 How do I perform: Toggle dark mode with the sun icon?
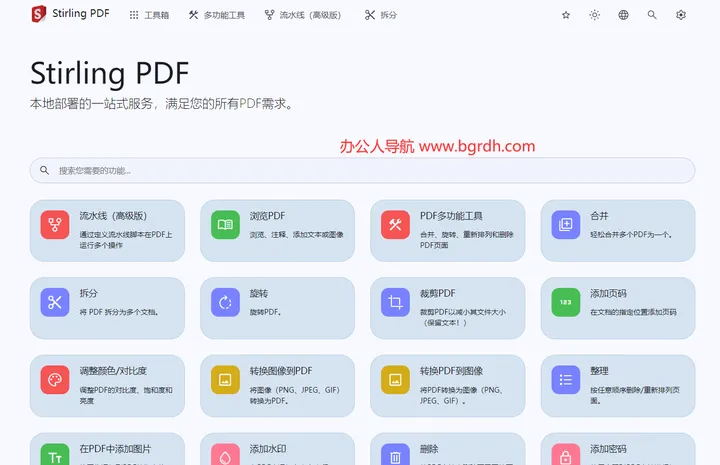[595, 15]
